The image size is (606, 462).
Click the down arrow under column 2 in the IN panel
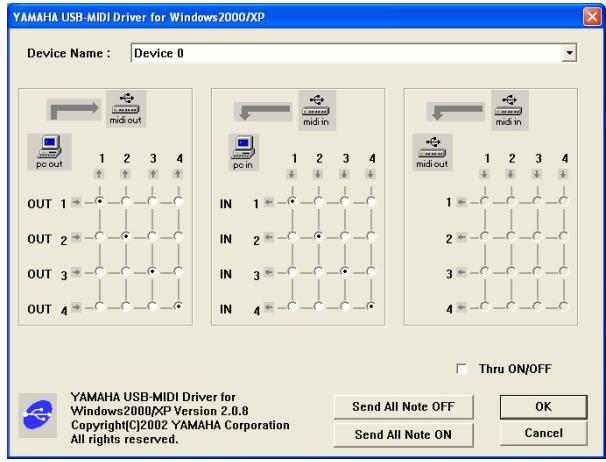318,174
